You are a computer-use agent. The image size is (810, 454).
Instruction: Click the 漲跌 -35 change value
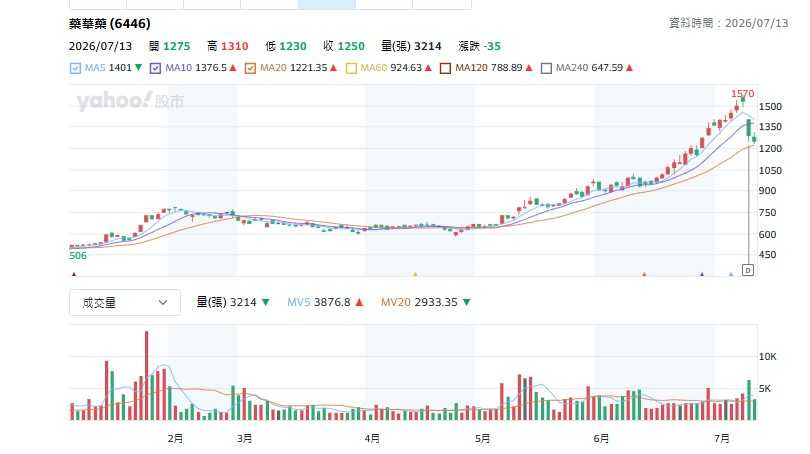click(479, 46)
